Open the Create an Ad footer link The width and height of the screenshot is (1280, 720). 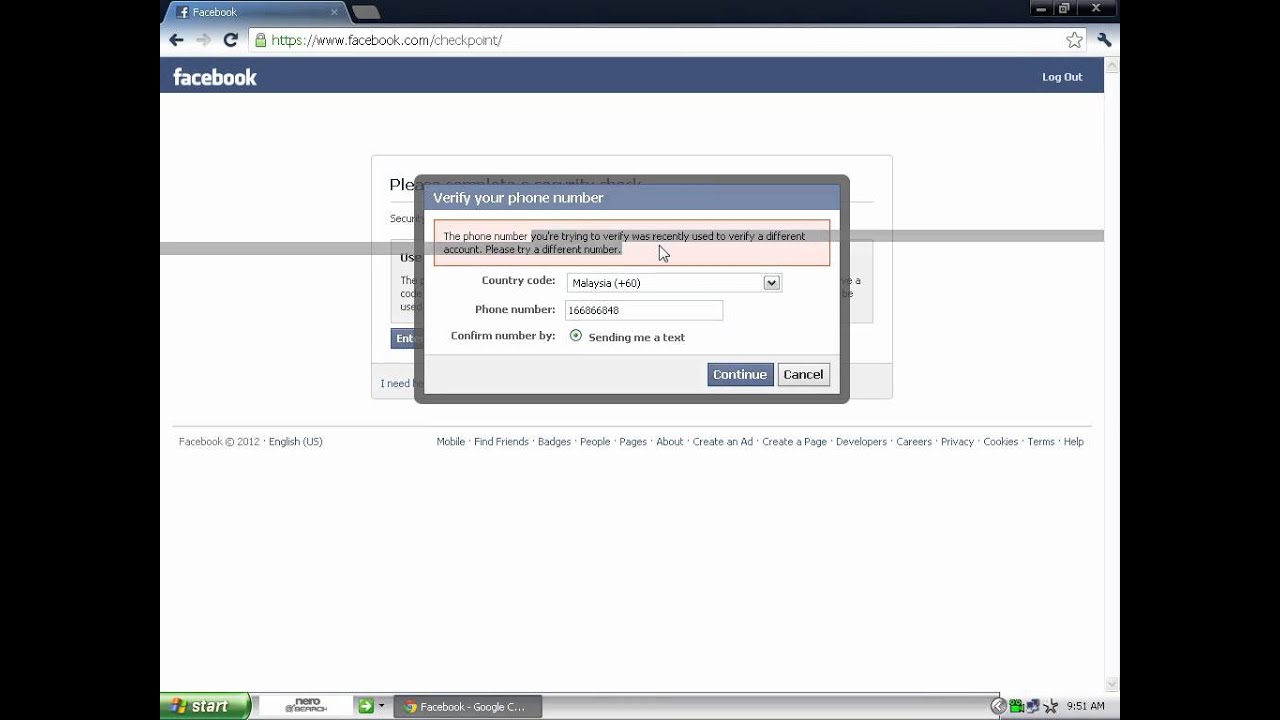coord(723,441)
